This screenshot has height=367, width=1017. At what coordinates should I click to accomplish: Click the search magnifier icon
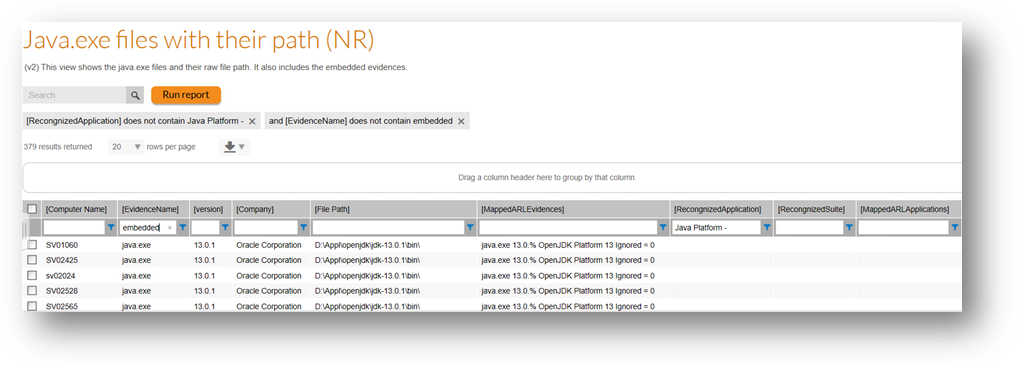click(x=135, y=95)
